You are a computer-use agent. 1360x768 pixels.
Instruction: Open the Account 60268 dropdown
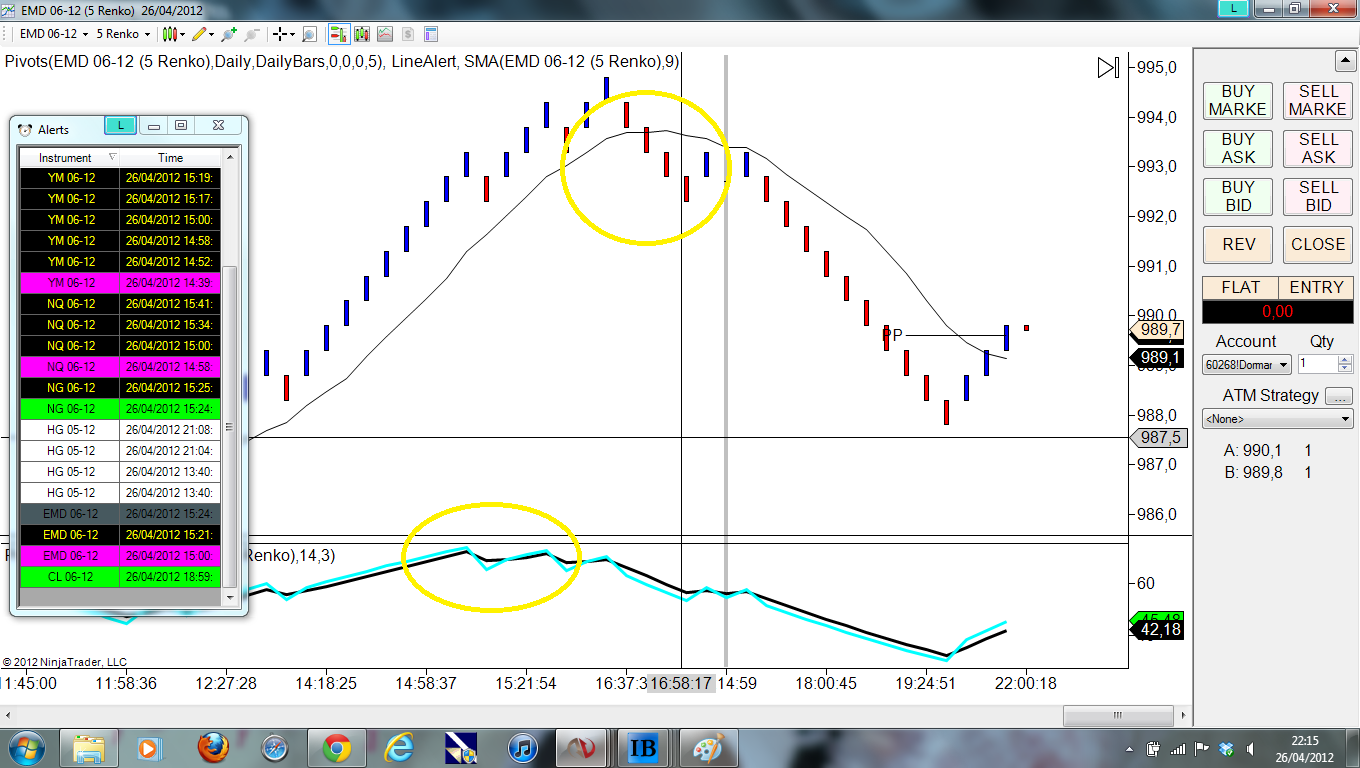(x=1247, y=365)
